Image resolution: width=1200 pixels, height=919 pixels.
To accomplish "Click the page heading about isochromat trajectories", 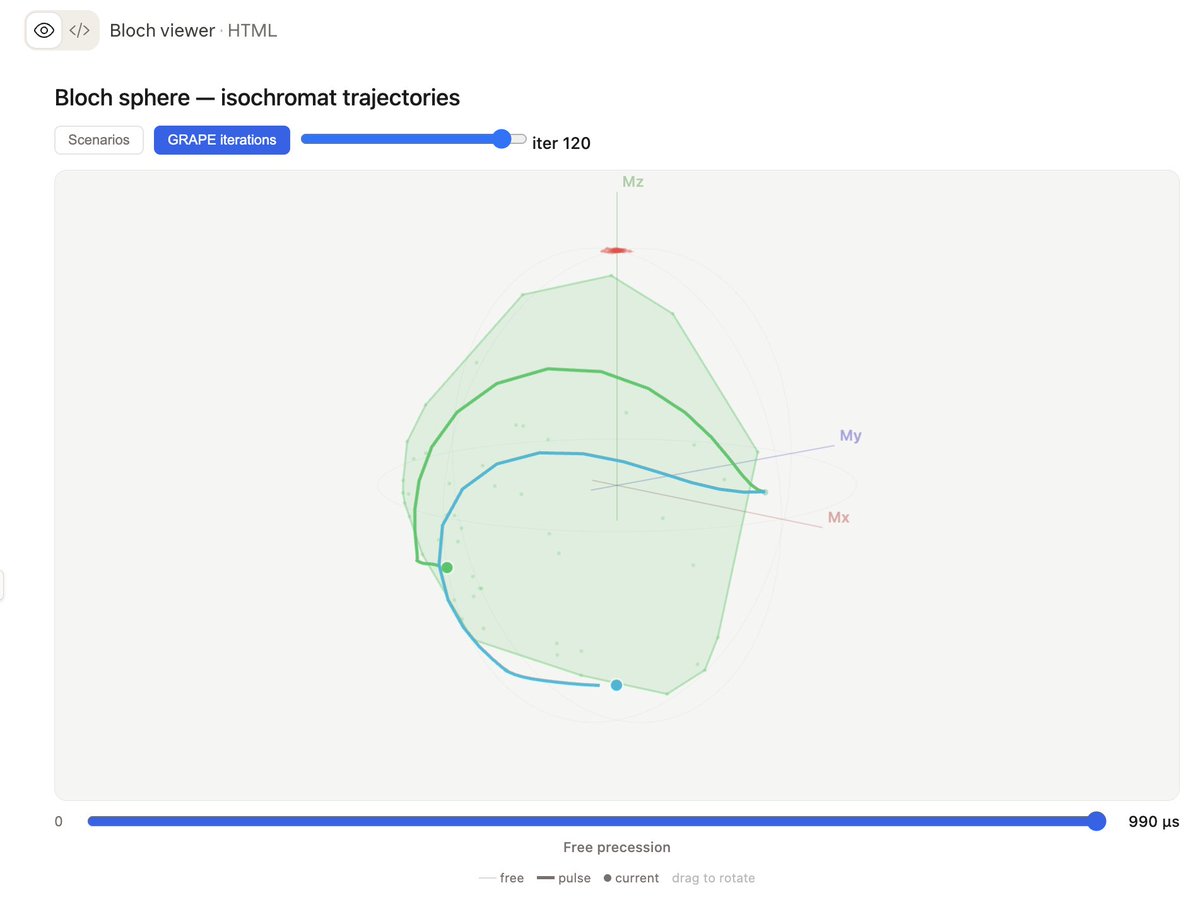I will (x=257, y=97).
